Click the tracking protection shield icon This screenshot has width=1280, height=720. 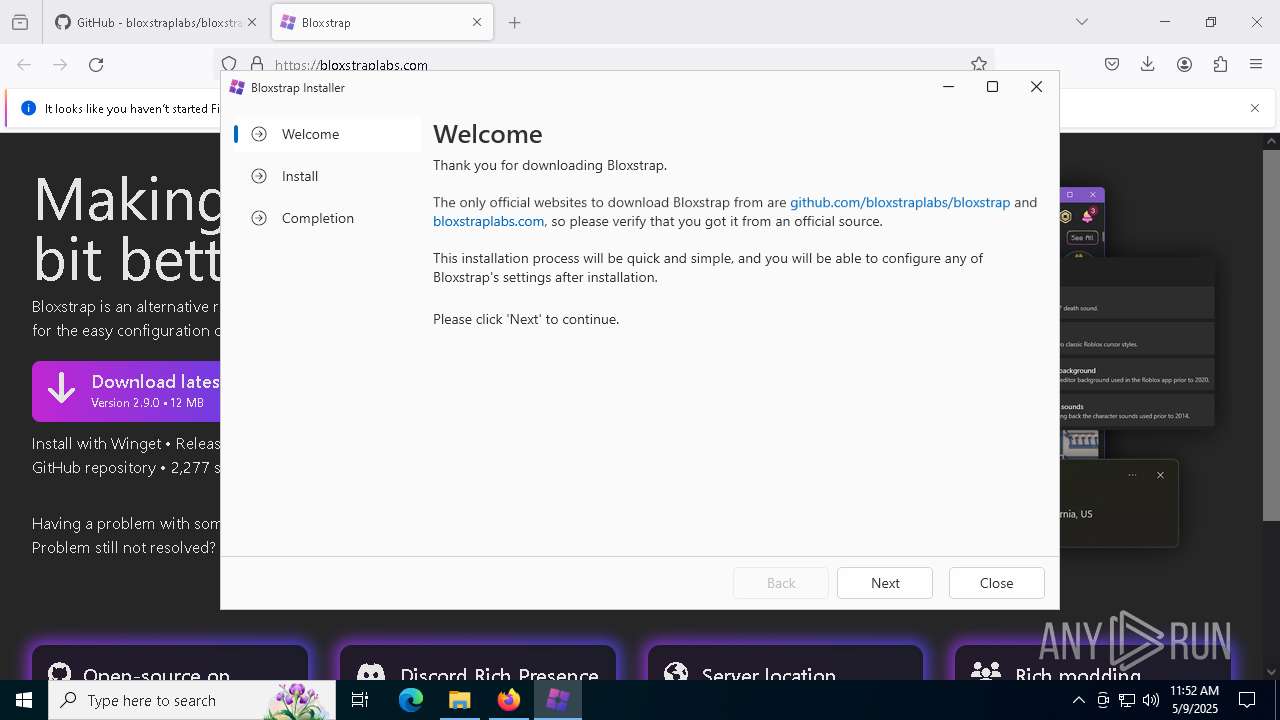[x=229, y=64]
